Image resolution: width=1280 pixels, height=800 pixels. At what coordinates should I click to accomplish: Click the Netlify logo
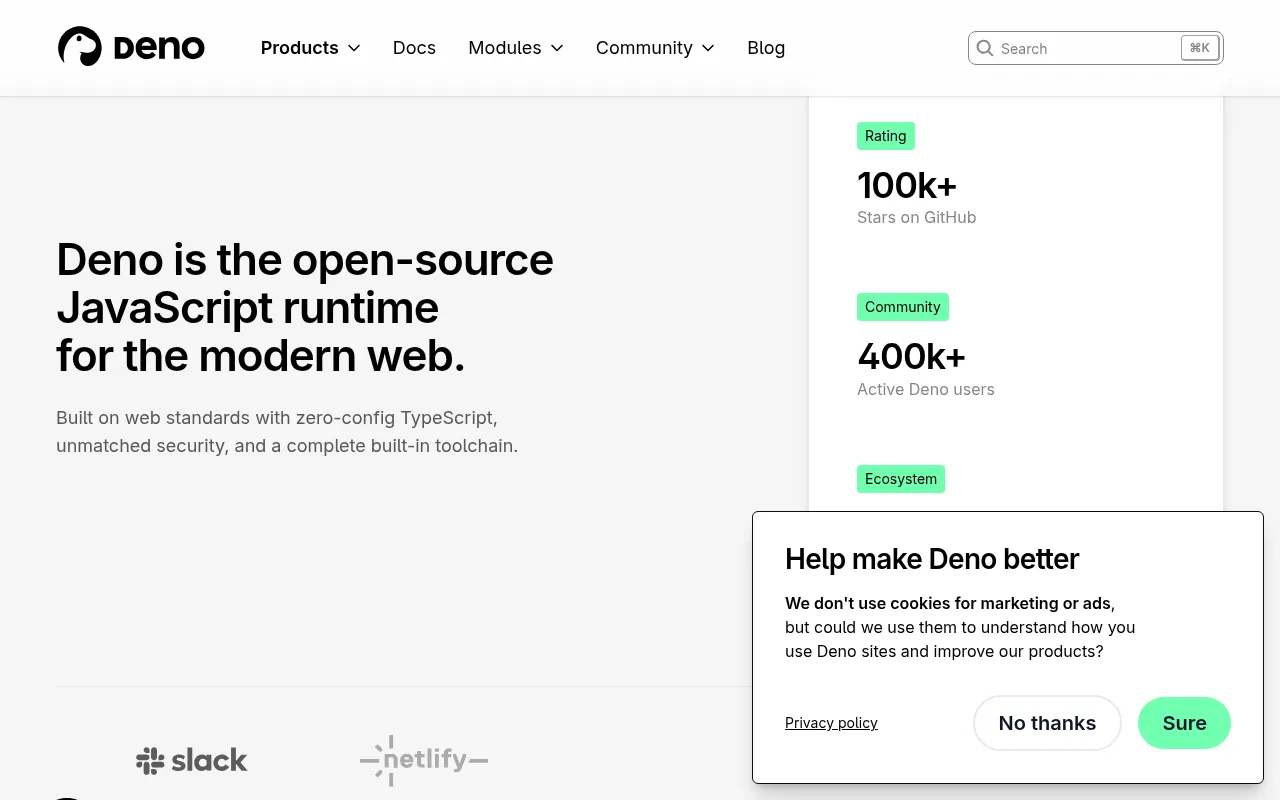click(424, 760)
